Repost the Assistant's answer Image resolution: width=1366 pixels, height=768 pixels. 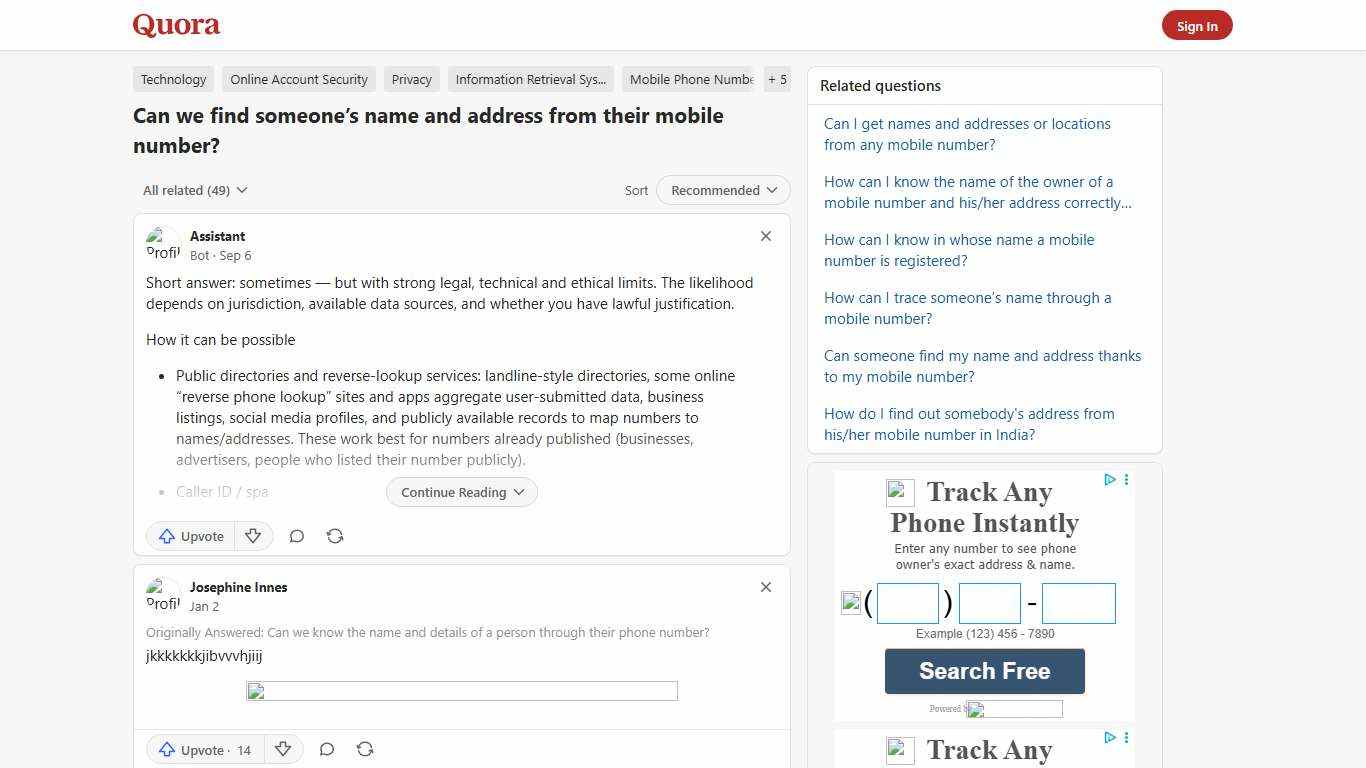coord(335,536)
